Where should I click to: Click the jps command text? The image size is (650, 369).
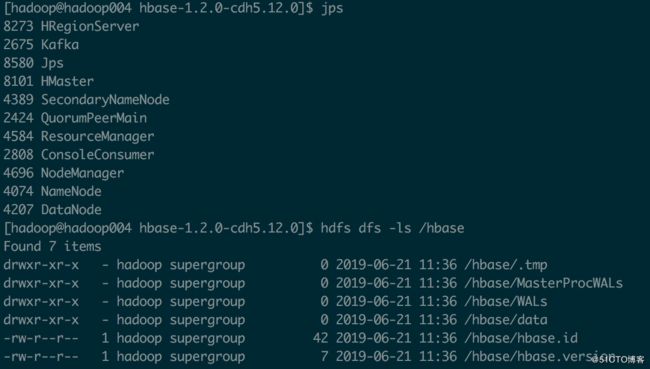pos(332,9)
